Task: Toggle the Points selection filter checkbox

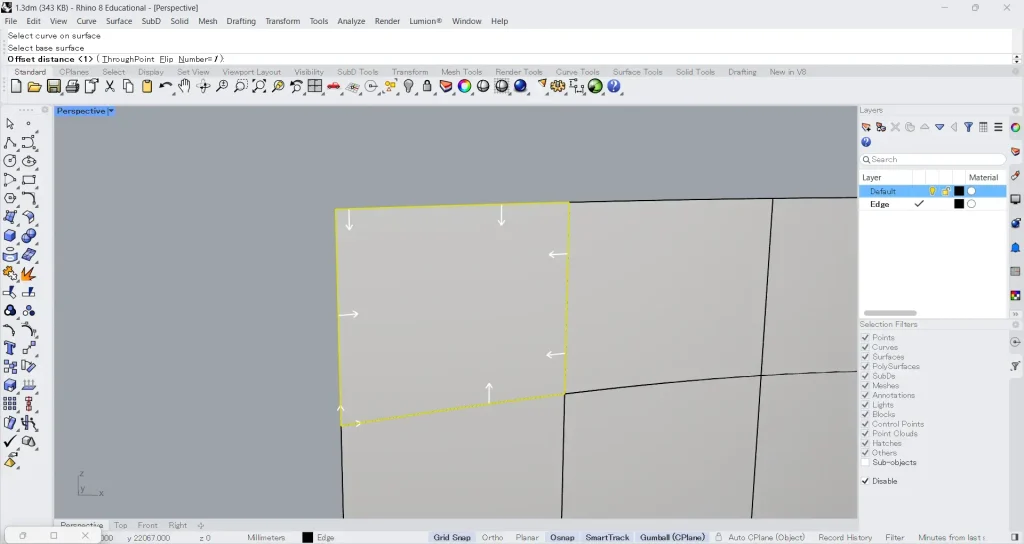Action: click(865, 338)
